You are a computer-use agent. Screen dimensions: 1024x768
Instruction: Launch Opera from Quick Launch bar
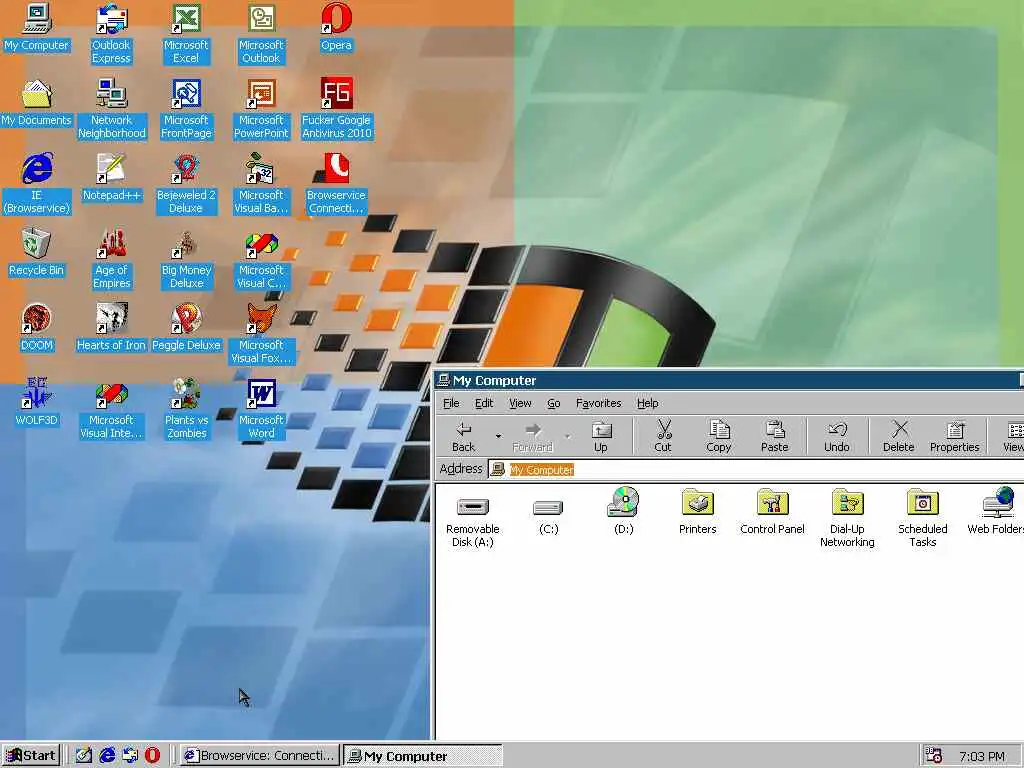click(152, 756)
